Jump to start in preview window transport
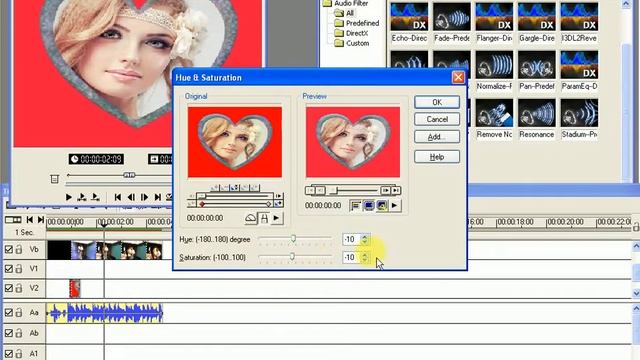640x360 pixels. pyautogui.click(x=118, y=198)
